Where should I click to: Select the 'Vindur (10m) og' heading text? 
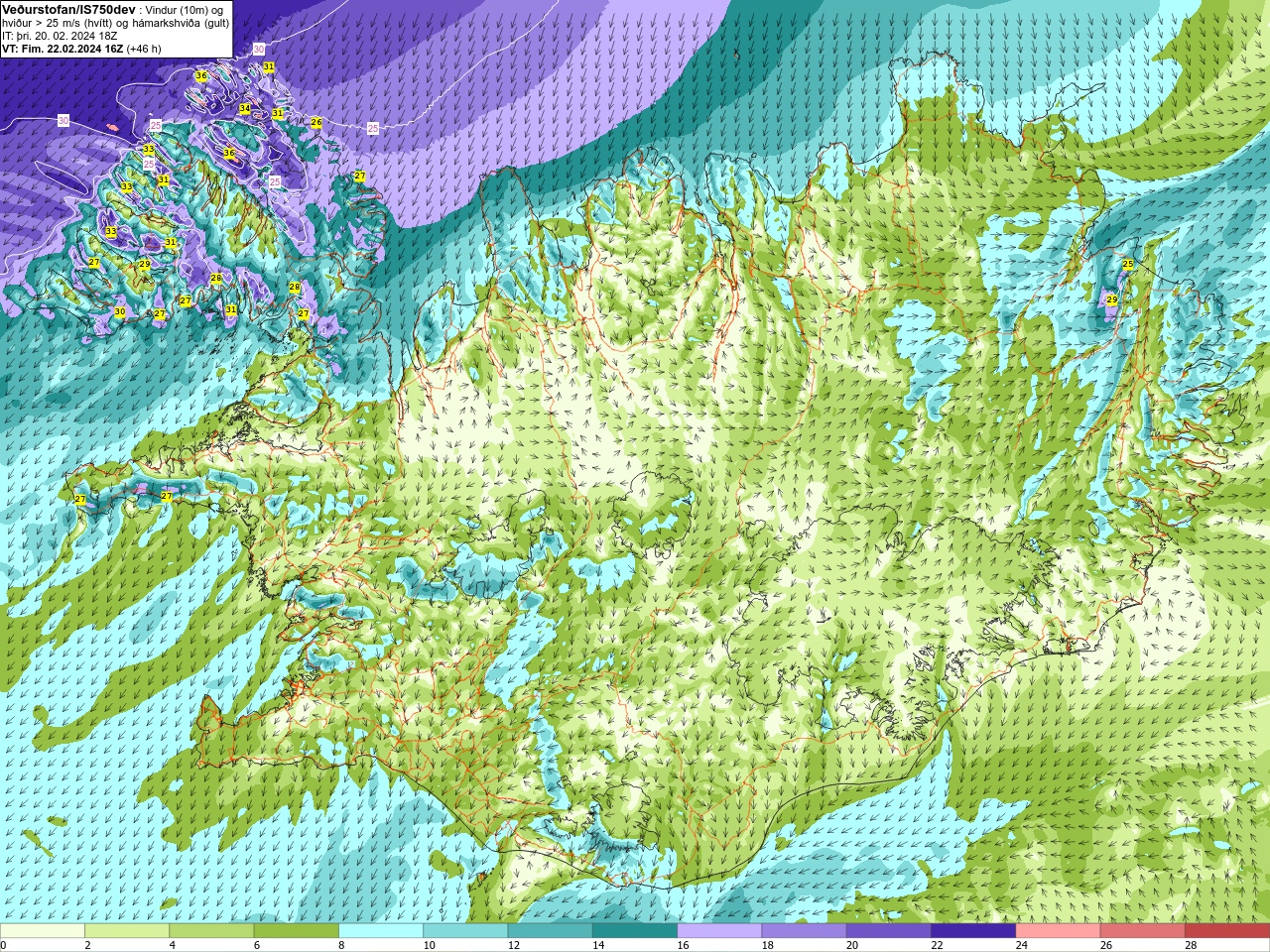[x=185, y=10]
